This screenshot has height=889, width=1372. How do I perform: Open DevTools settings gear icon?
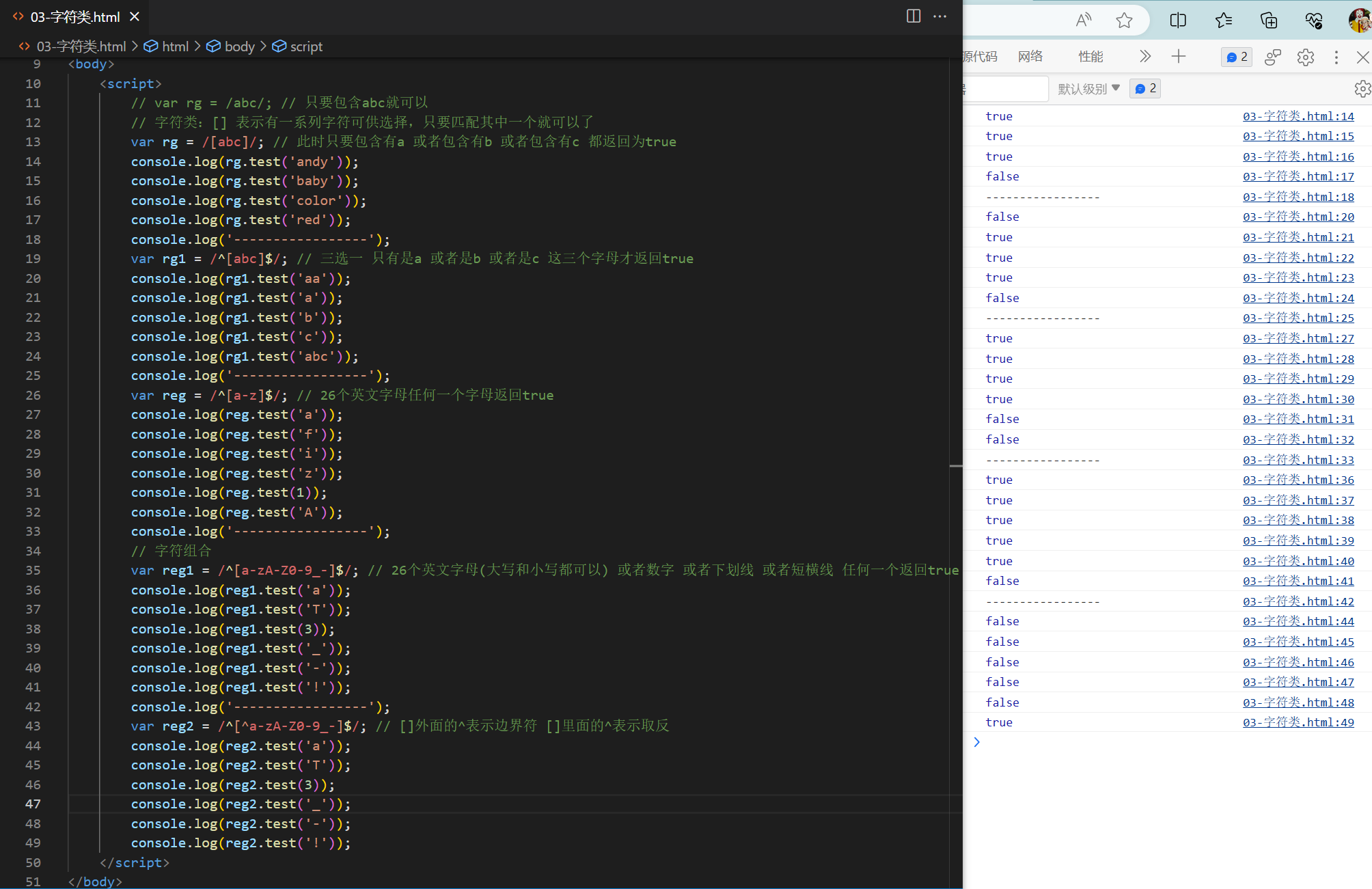click(x=1306, y=57)
